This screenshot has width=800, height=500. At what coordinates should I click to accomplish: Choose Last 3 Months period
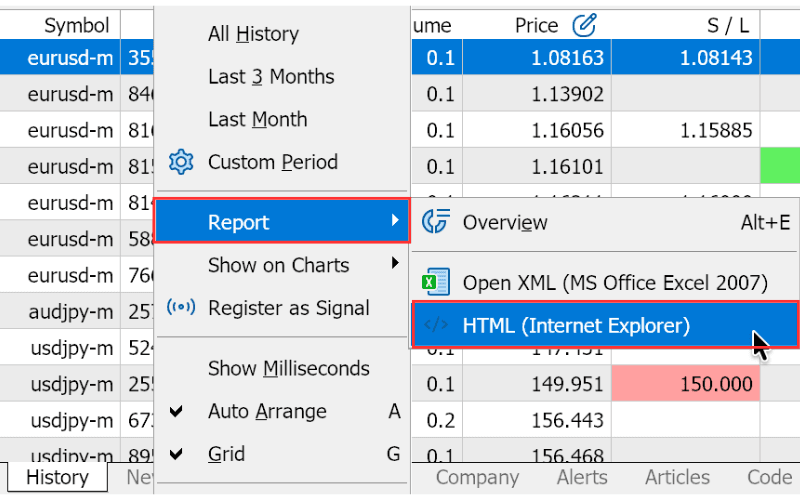point(271,77)
